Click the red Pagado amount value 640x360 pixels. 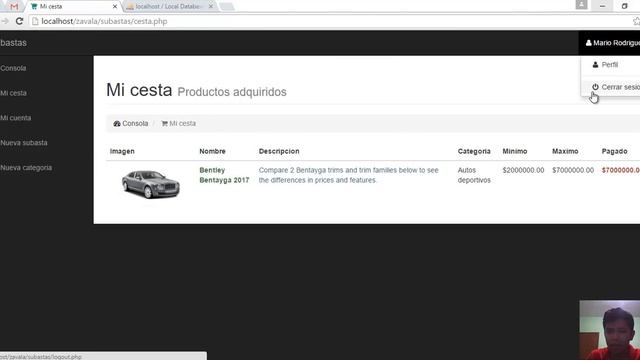point(621,170)
